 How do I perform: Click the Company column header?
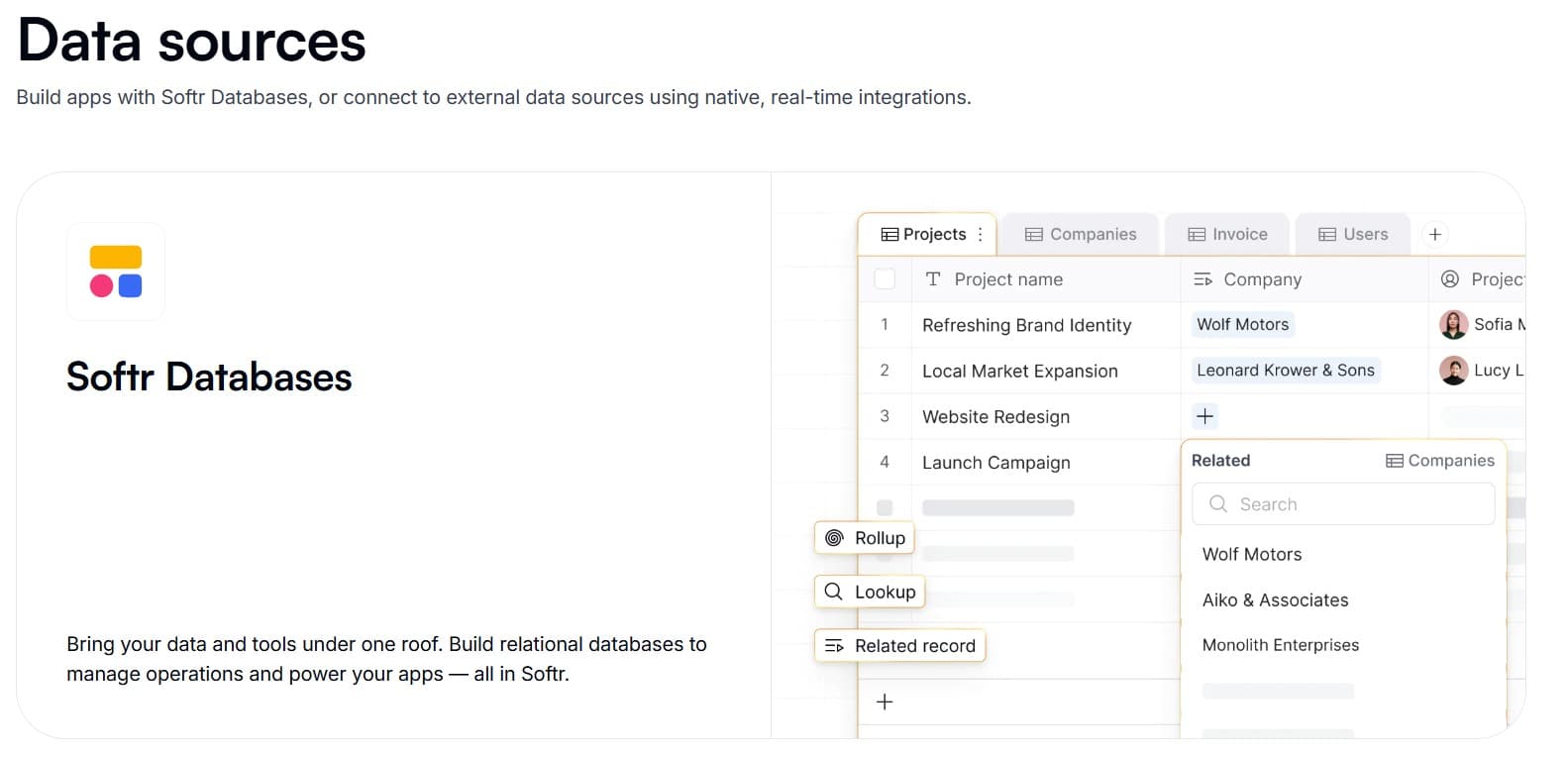(x=1305, y=279)
